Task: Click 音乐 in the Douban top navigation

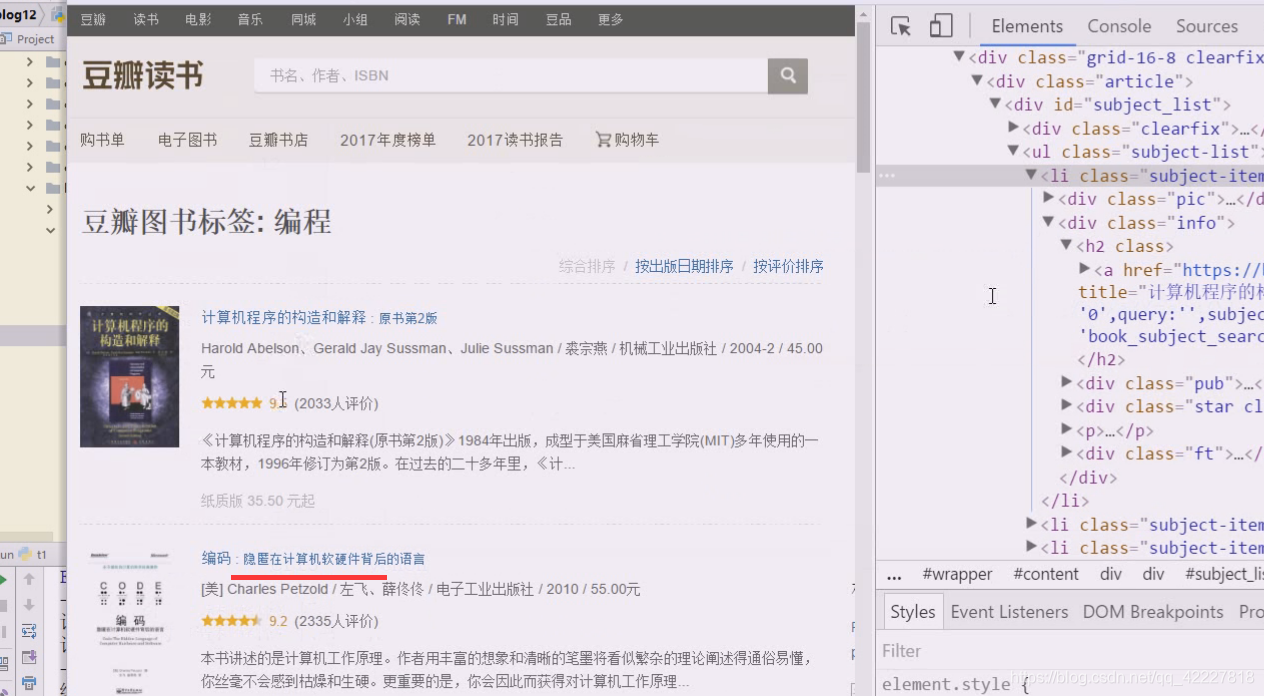Action: coord(251,20)
